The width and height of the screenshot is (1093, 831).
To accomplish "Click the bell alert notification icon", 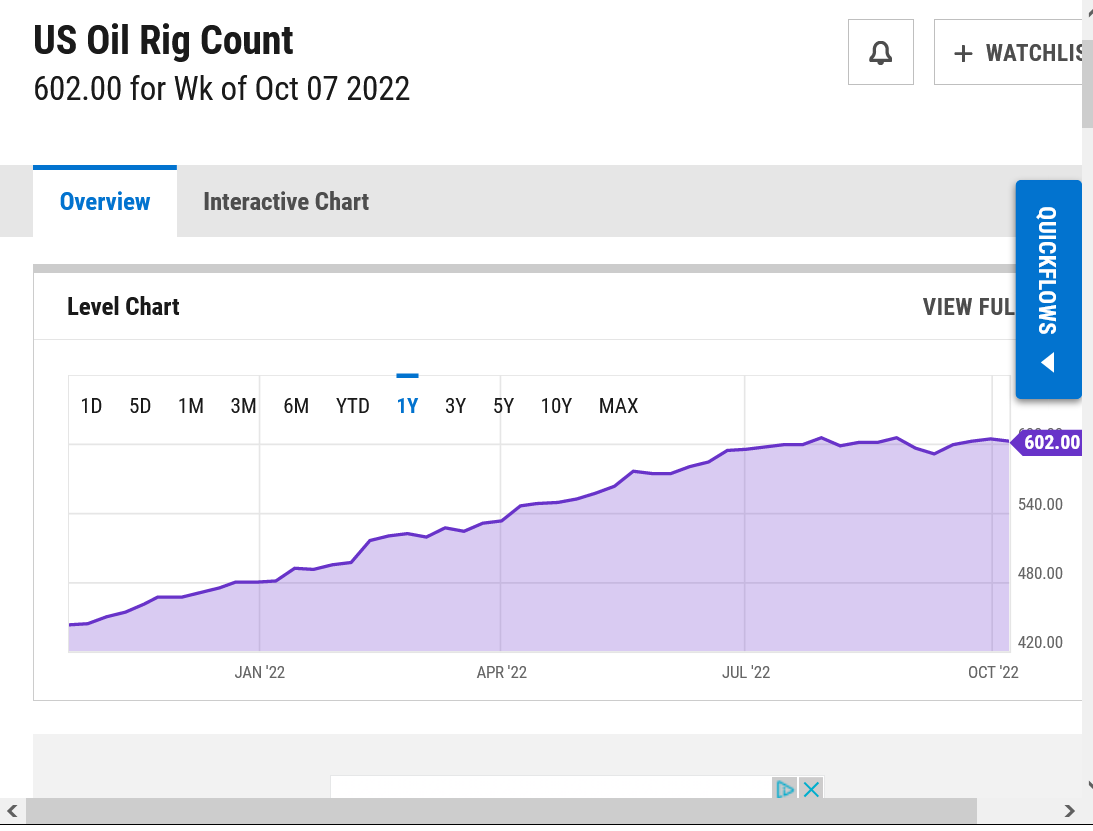I will point(880,53).
